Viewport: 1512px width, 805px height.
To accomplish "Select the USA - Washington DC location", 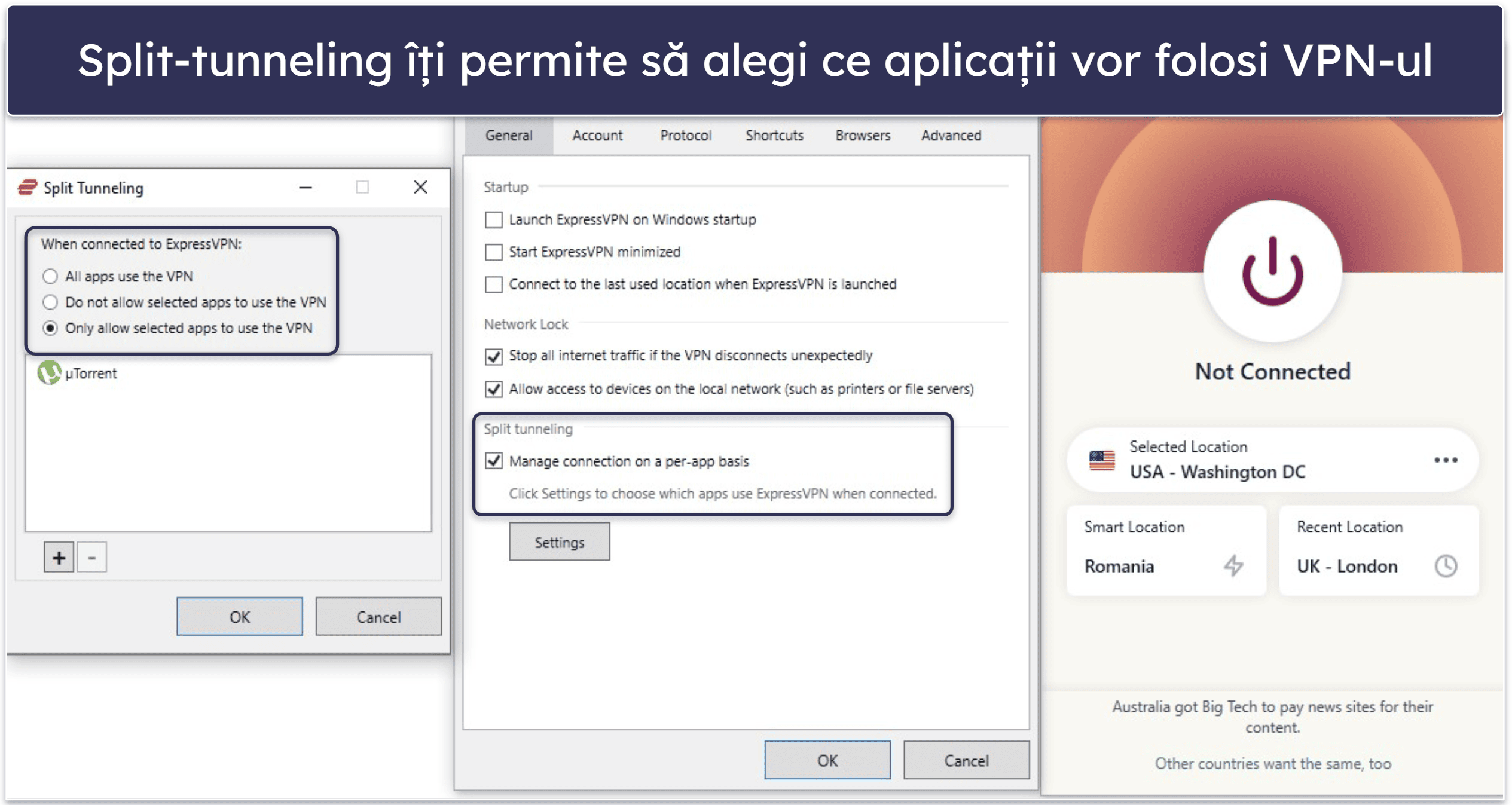I will pyautogui.click(x=1272, y=460).
